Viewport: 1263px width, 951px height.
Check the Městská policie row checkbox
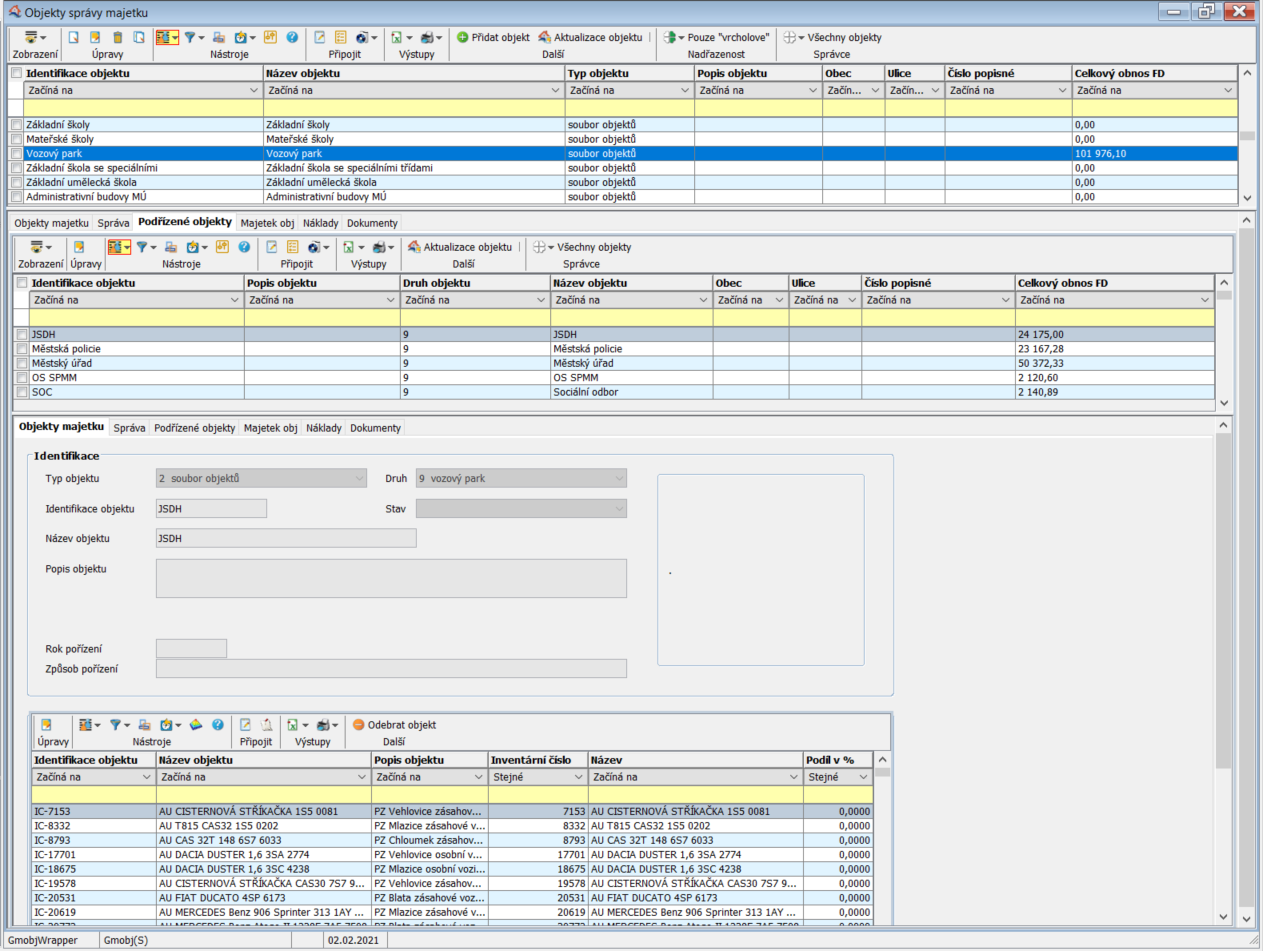[23, 348]
